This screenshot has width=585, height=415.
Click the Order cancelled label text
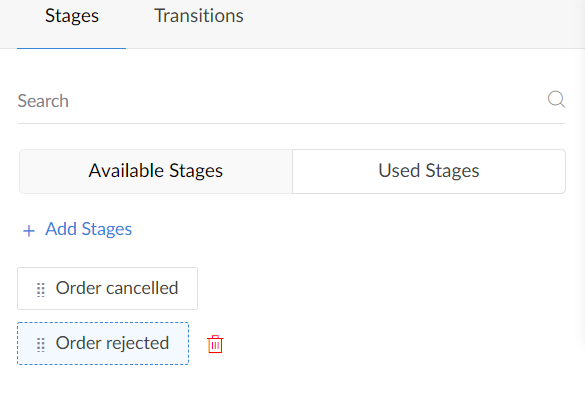[x=117, y=288]
